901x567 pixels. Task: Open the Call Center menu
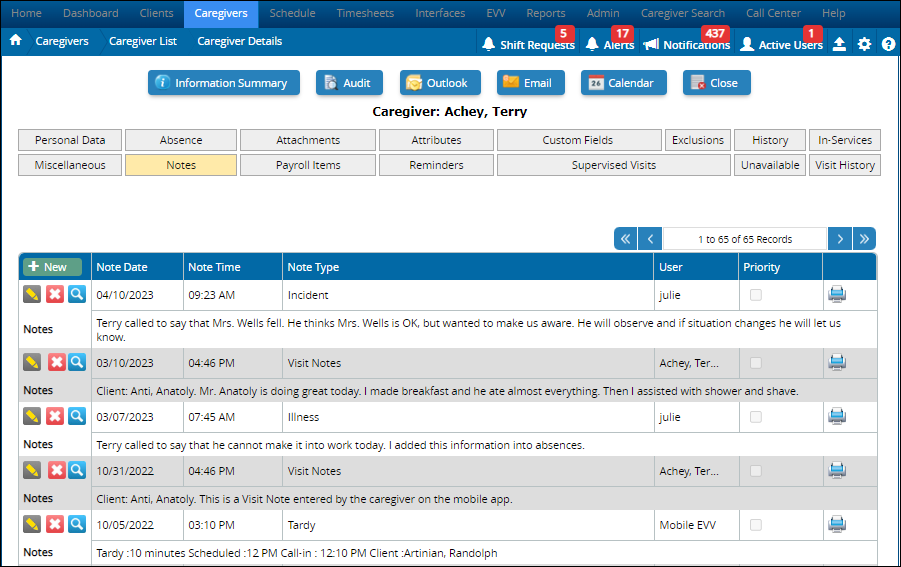pos(773,13)
